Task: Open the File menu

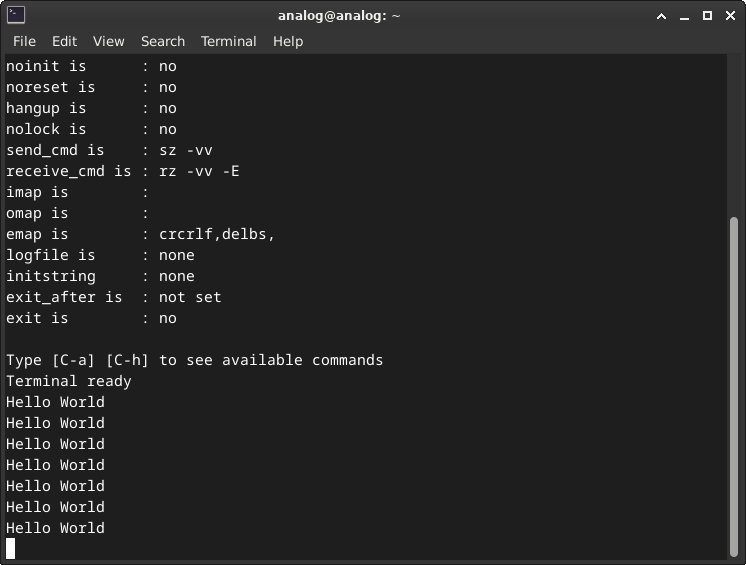Action: point(24,41)
